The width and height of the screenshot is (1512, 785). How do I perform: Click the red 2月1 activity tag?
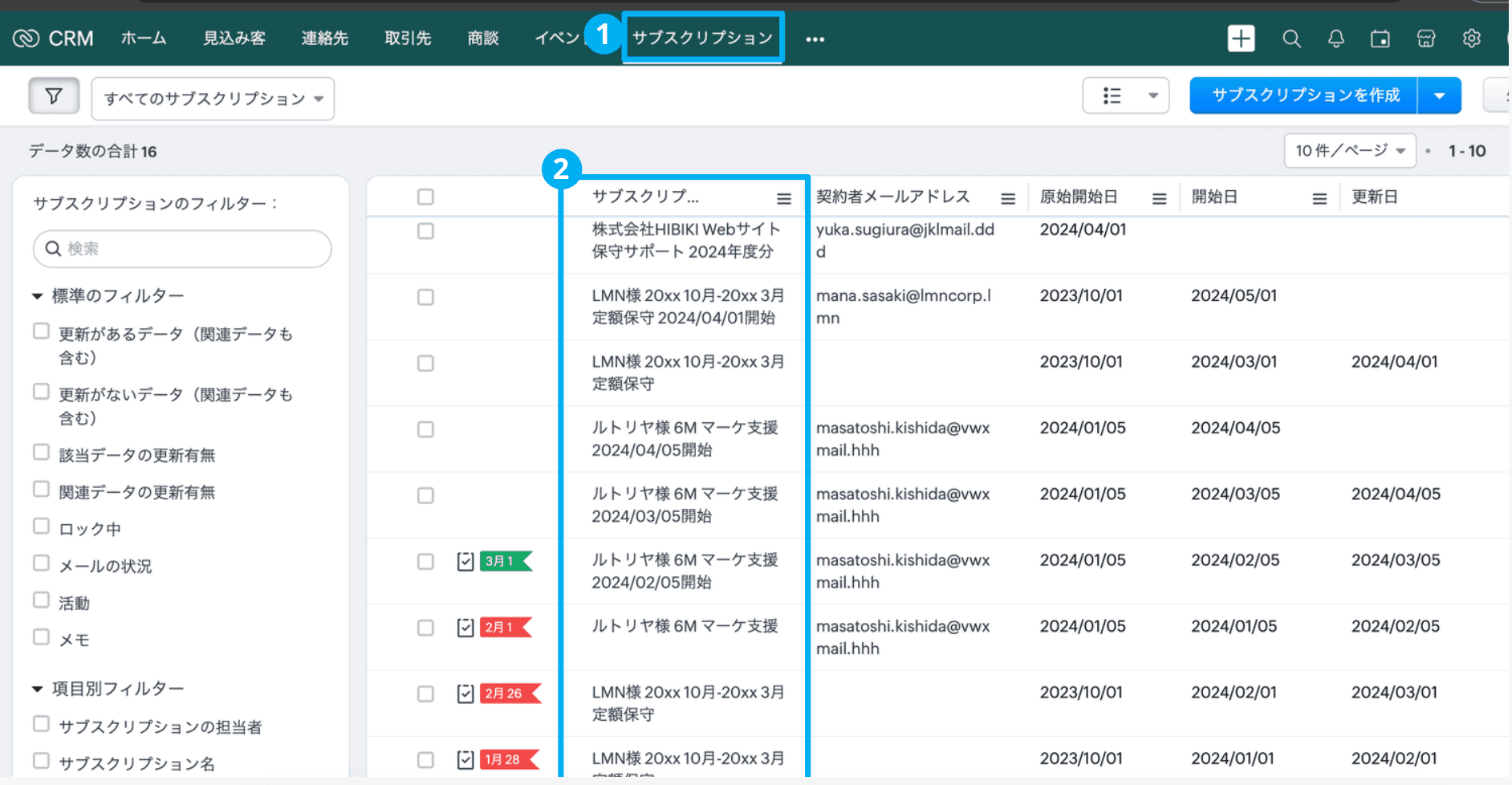(506, 627)
